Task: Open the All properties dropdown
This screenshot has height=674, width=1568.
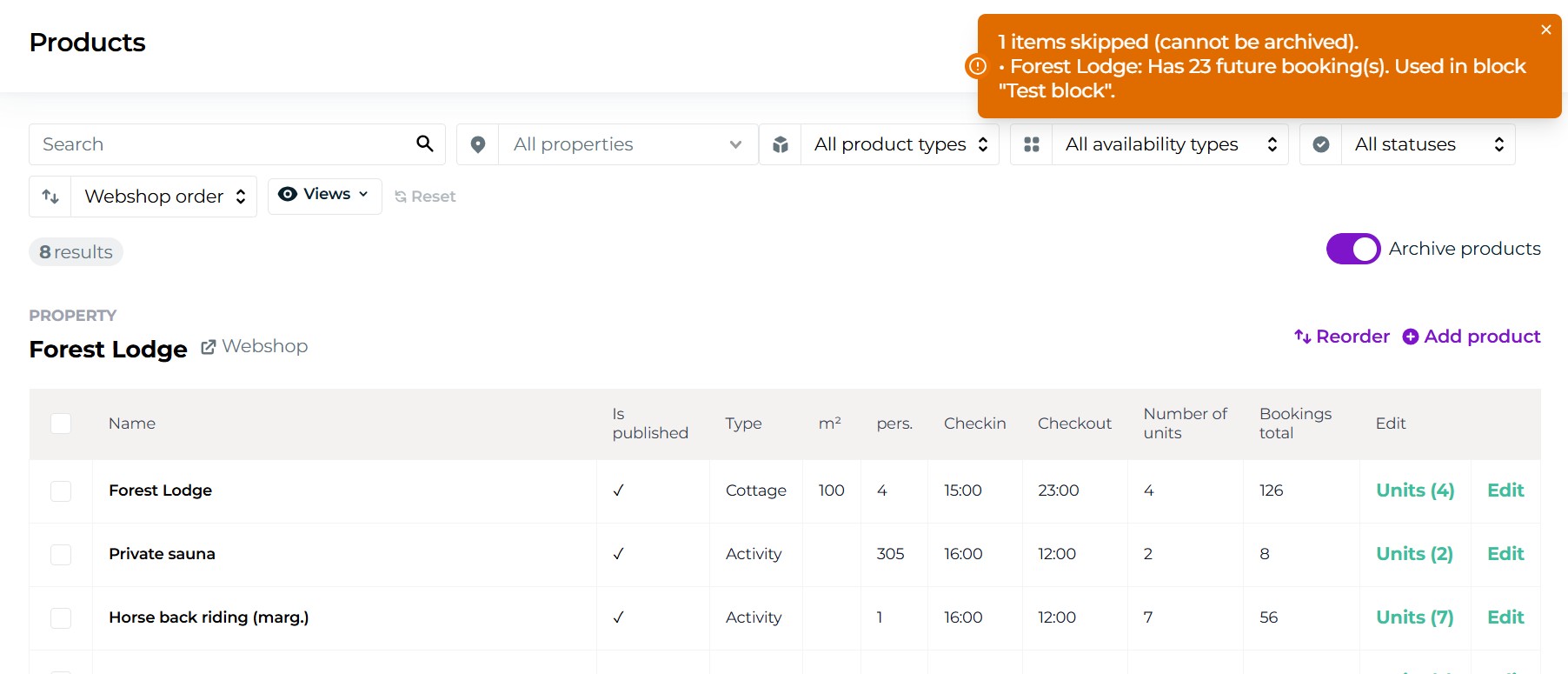Action: pyautogui.click(x=628, y=144)
